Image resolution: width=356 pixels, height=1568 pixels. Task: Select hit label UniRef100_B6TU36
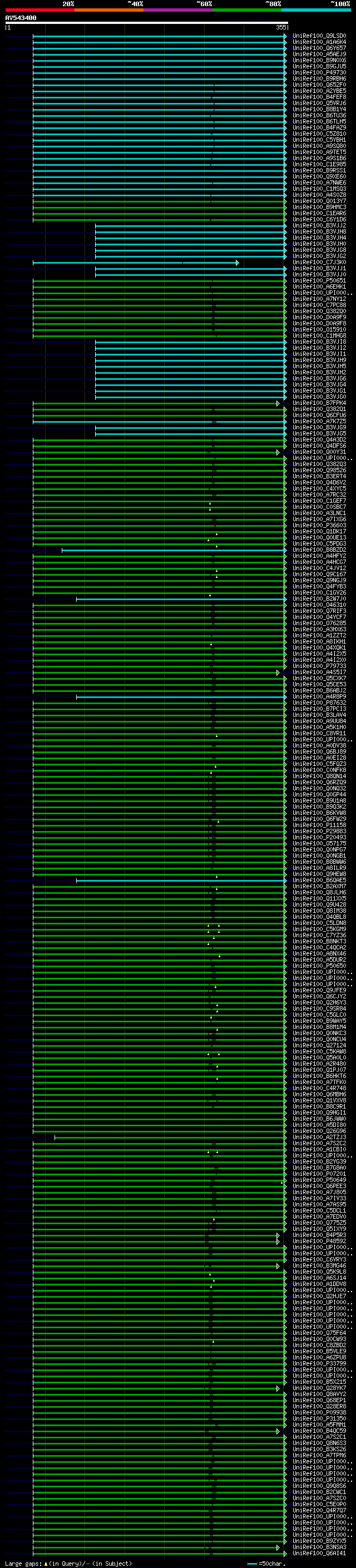pyautogui.click(x=319, y=115)
